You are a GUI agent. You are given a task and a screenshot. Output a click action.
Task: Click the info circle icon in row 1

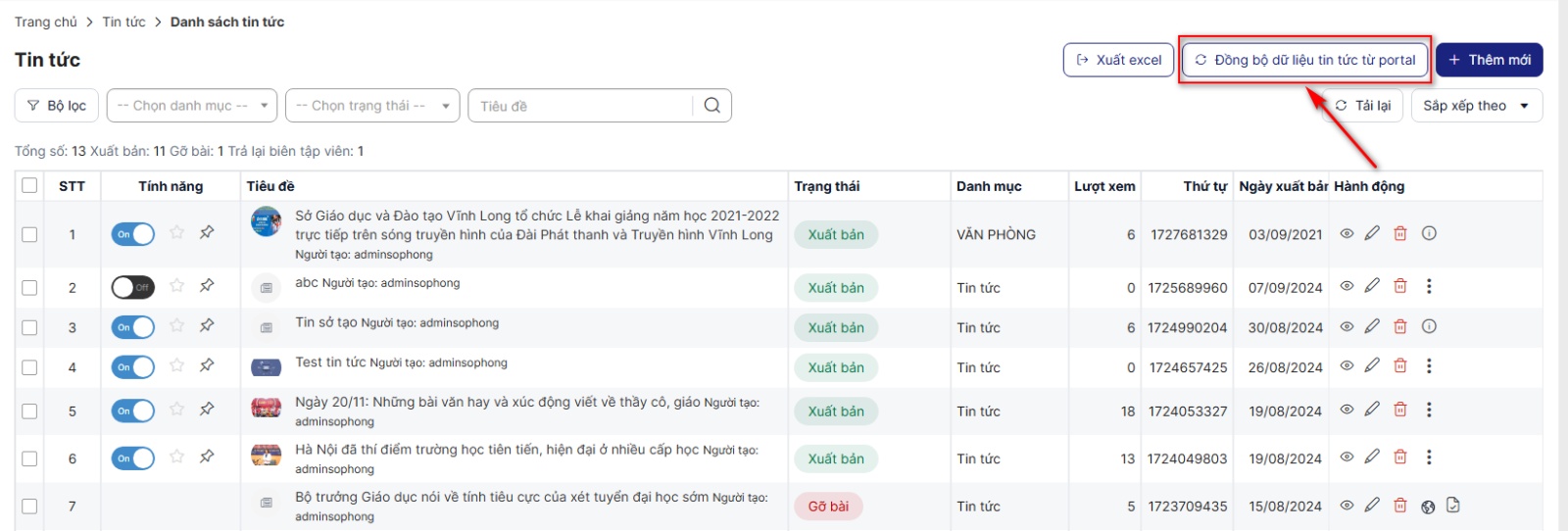(x=1429, y=234)
